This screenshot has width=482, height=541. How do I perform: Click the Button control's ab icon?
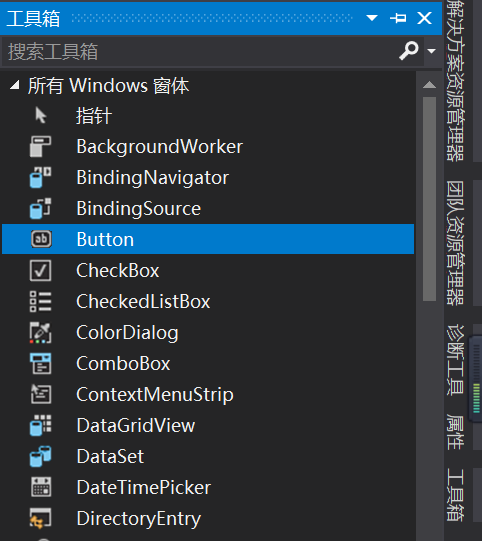pos(41,239)
